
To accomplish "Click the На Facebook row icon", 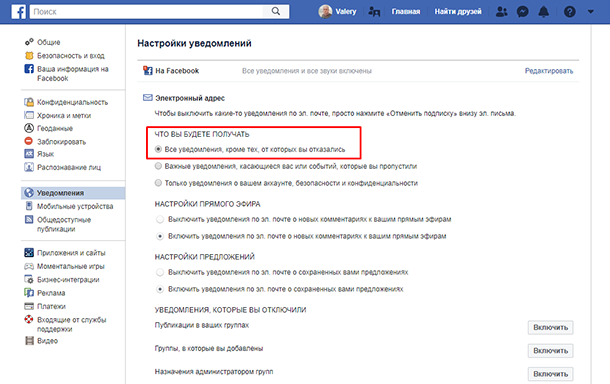I will pyautogui.click(x=147, y=70).
